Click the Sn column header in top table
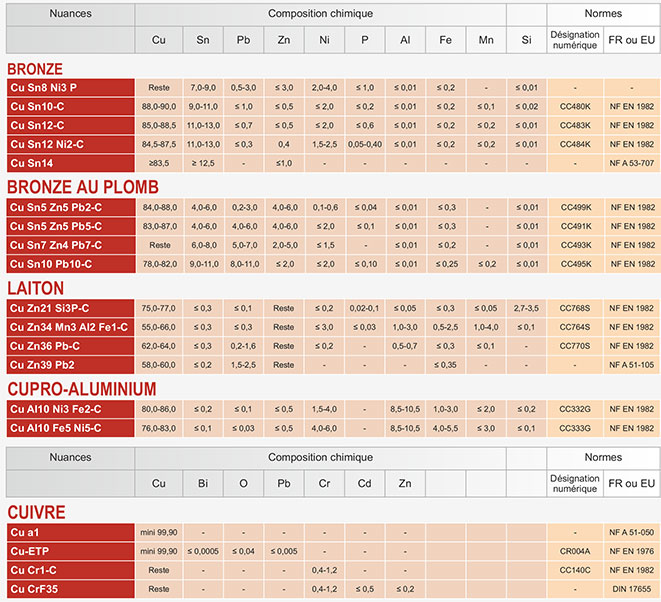The image size is (661, 602). tap(203, 40)
